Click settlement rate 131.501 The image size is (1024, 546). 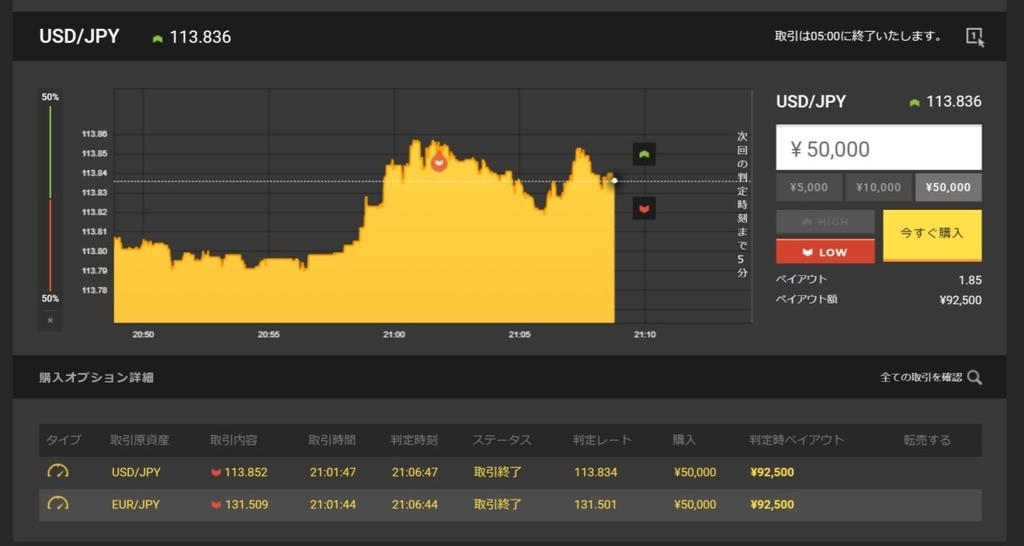tap(596, 505)
